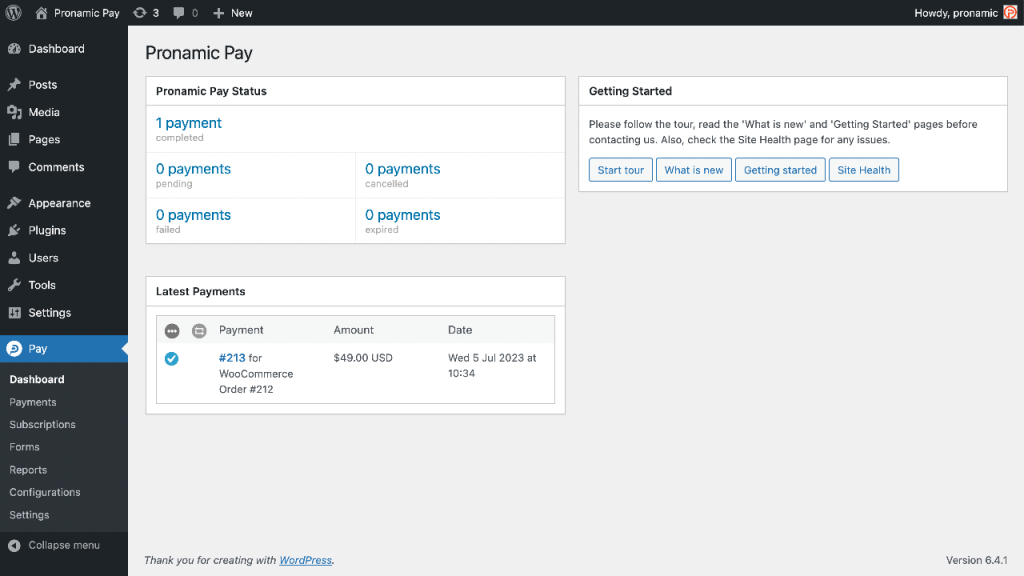
Task: Click the status column icon in table header
Action: click(x=172, y=331)
